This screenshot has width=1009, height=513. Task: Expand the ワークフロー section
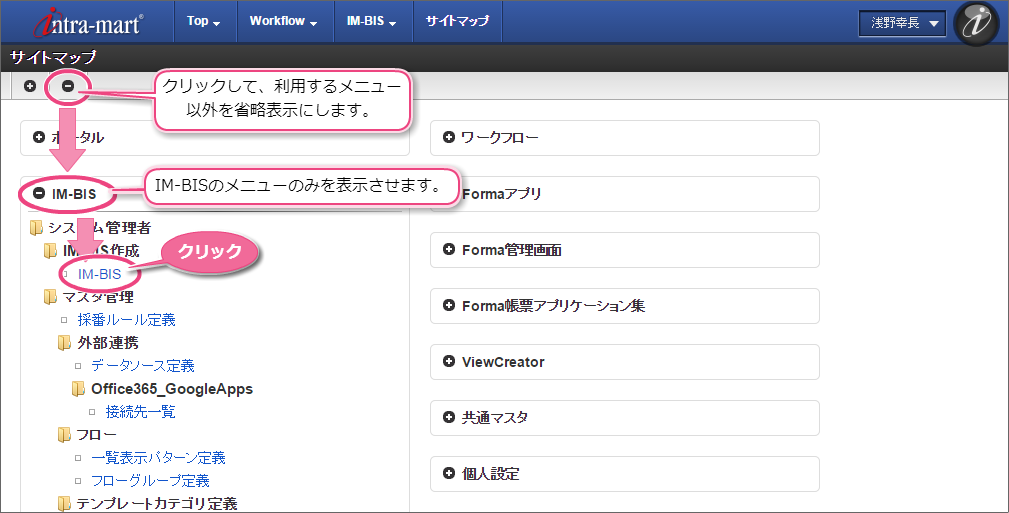point(449,137)
